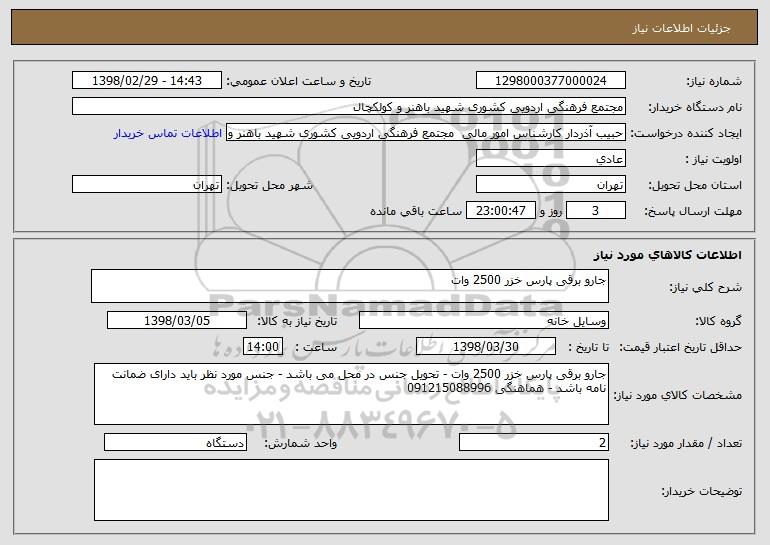Click the label شماره نیاز
The image size is (770, 545).
(714, 82)
